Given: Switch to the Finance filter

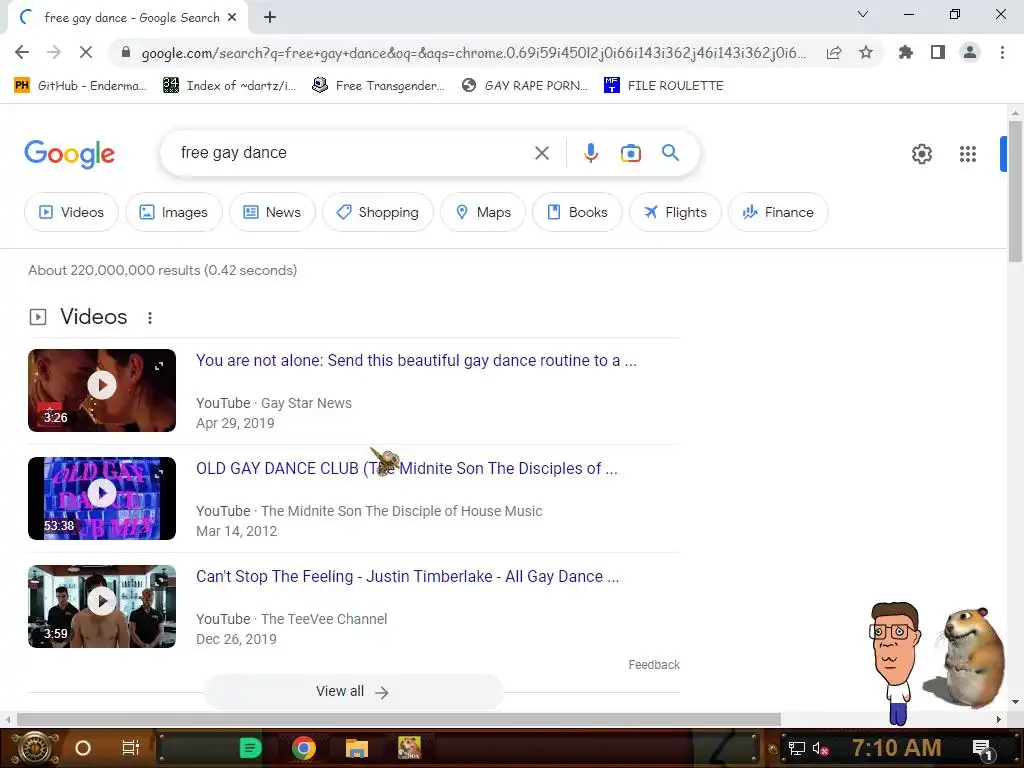Looking at the screenshot, I should tap(778, 212).
